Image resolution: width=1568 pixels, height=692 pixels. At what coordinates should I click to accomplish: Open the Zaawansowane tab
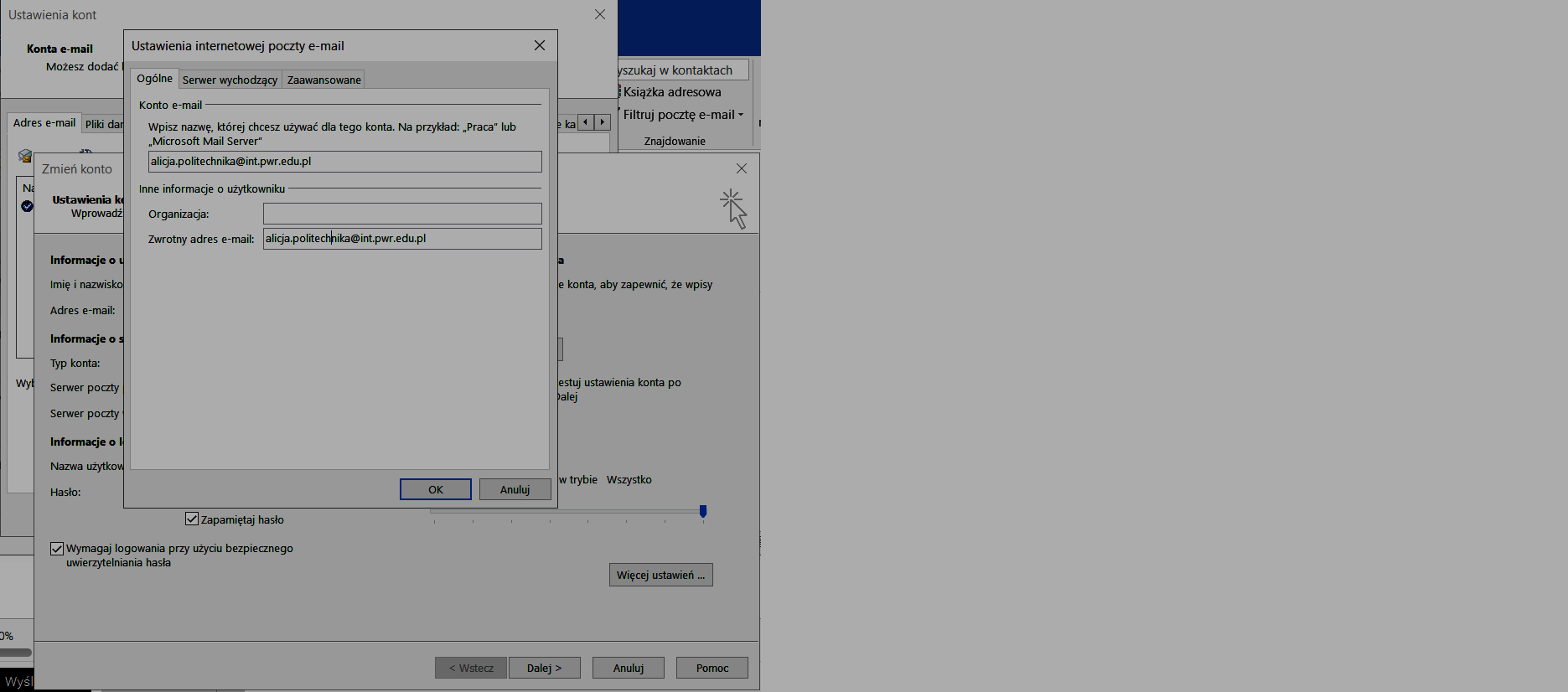[324, 80]
